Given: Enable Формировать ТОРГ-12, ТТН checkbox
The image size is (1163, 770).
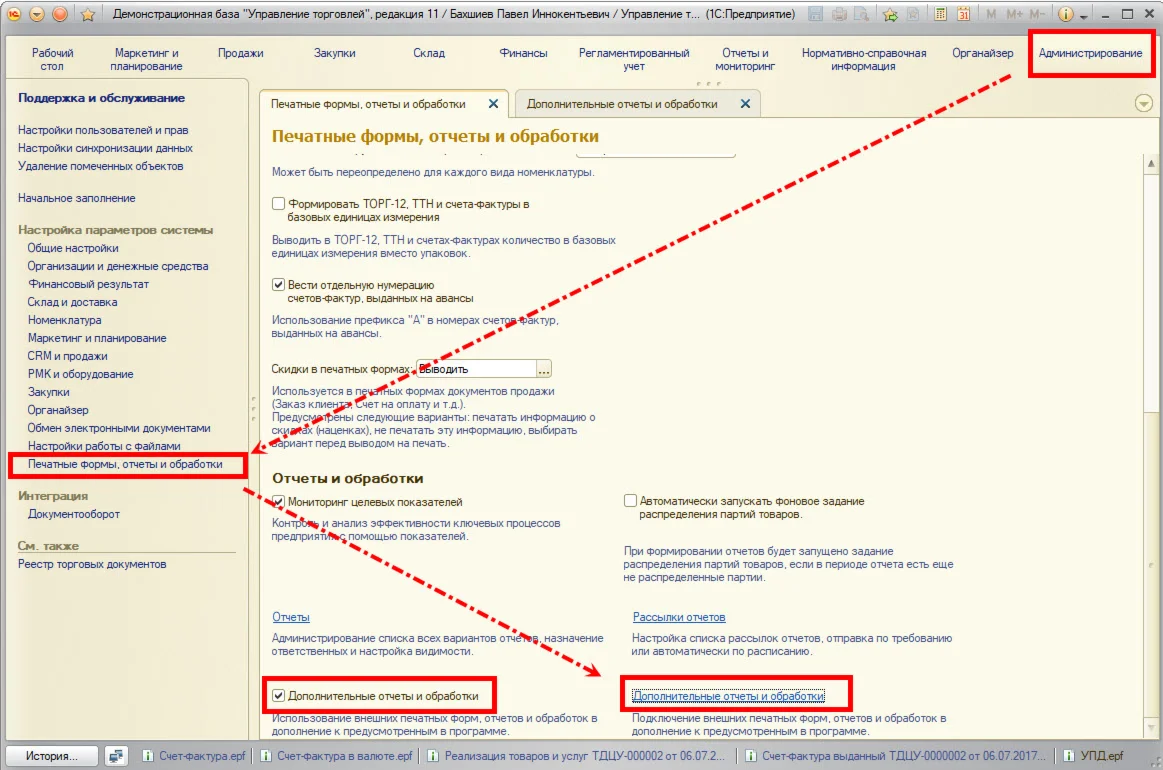Looking at the screenshot, I should point(279,204).
